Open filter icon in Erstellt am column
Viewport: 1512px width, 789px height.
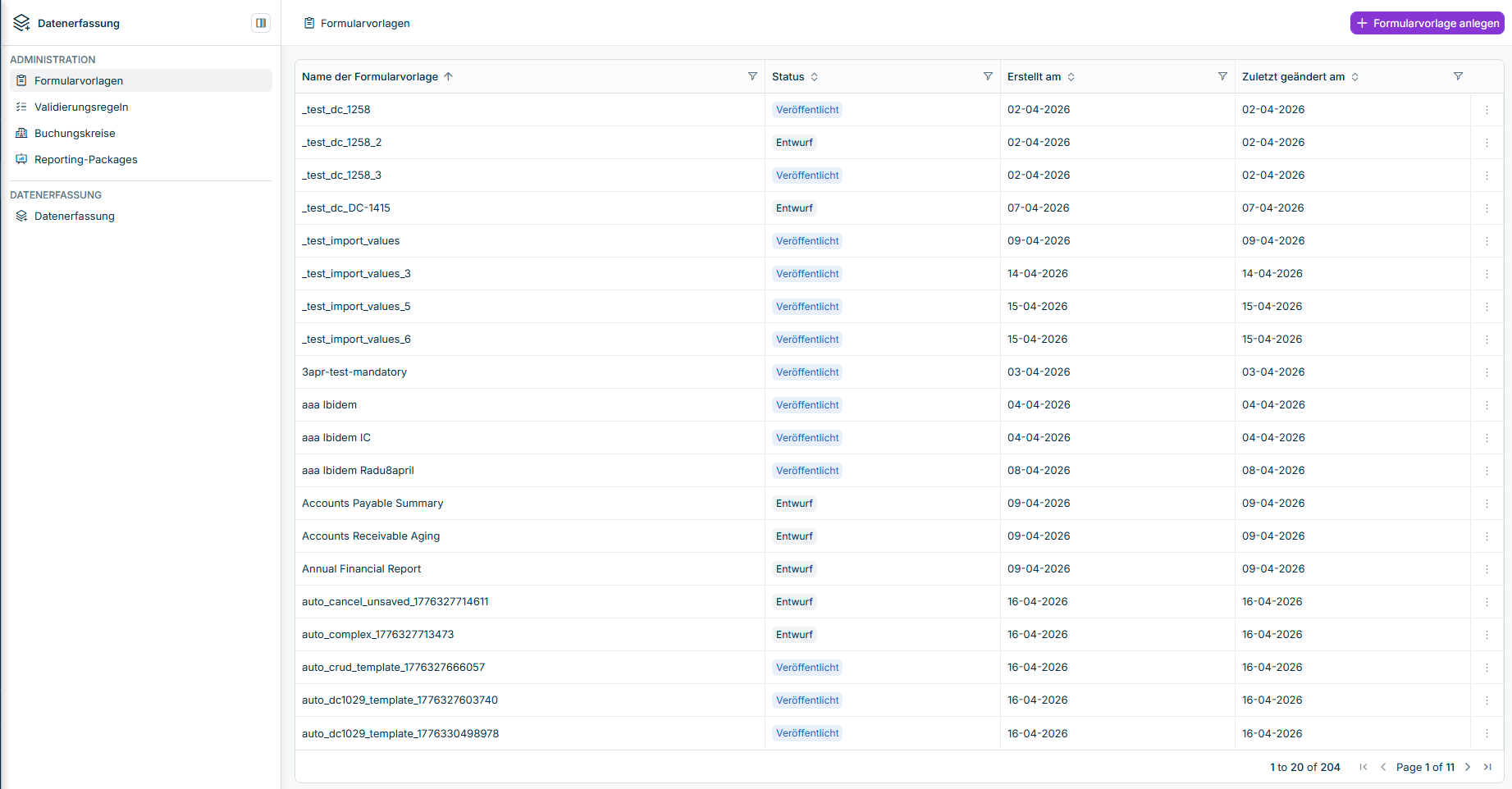tap(1222, 76)
